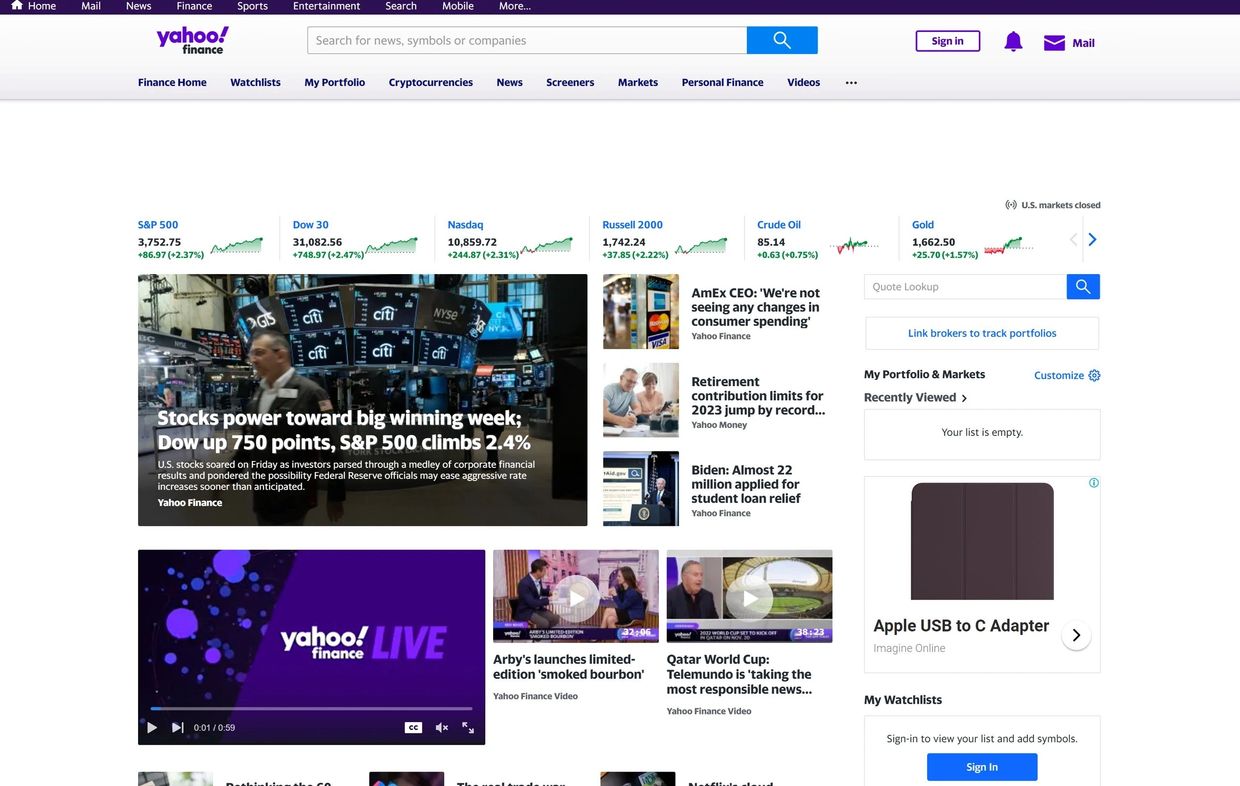Viewport: 1240px width, 786px height.
Task: Expand Recently Viewed chevron
Action: click(x=964, y=398)
